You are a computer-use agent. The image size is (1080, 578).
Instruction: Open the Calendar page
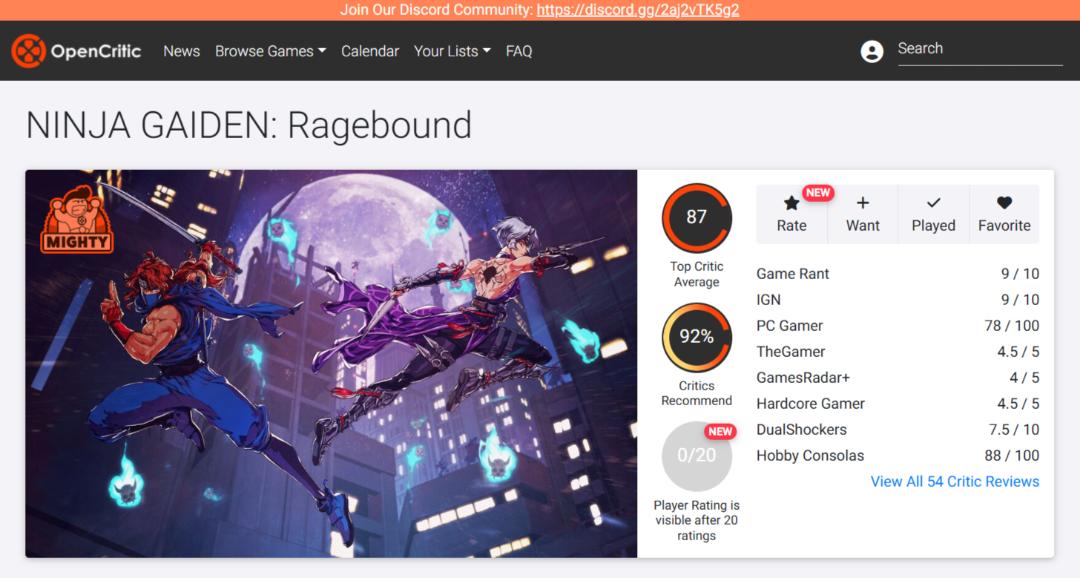tap(370, 51)
